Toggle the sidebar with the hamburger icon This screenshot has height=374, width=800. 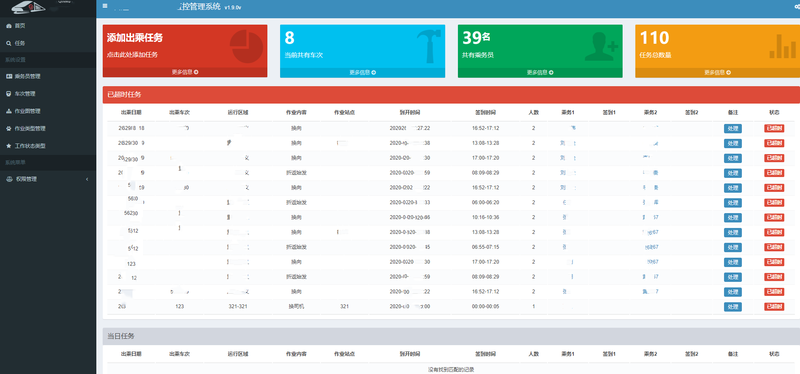point(105,6)
